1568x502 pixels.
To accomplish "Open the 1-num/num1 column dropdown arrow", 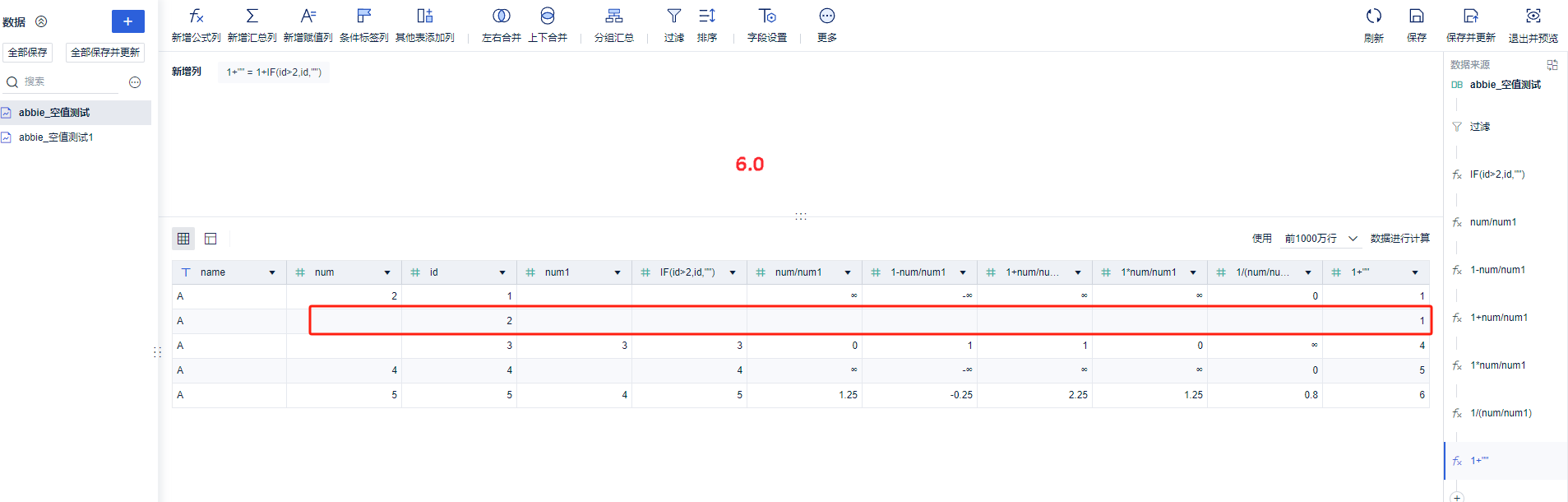I will 963,272.
